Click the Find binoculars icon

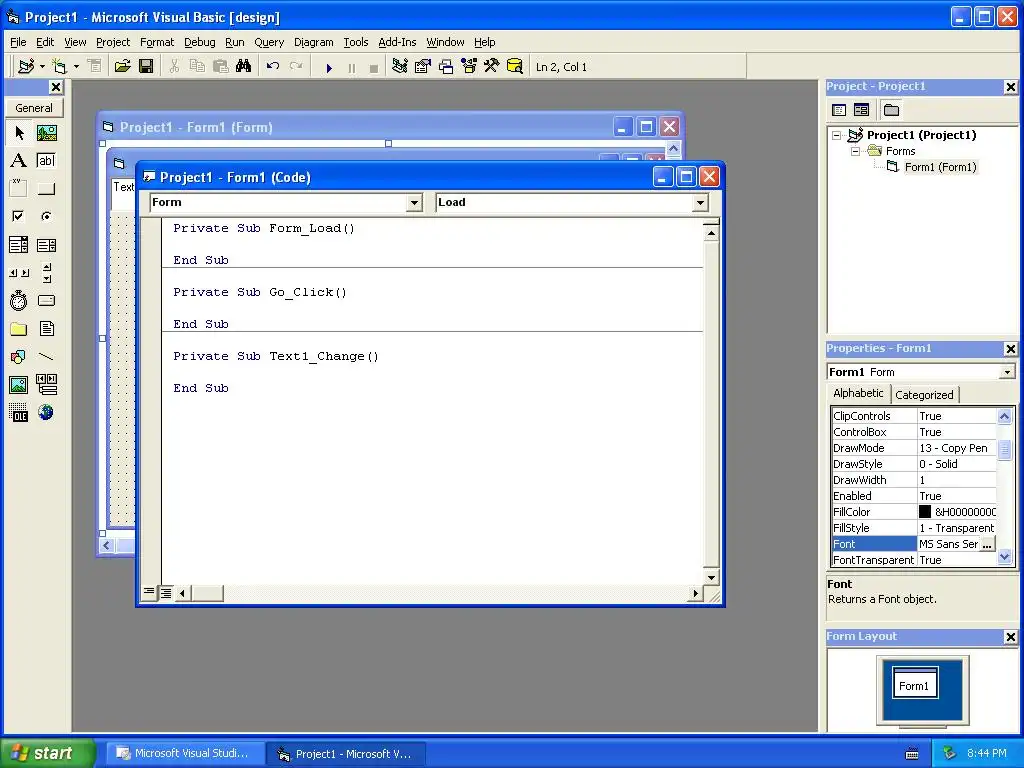pos(244,67)
